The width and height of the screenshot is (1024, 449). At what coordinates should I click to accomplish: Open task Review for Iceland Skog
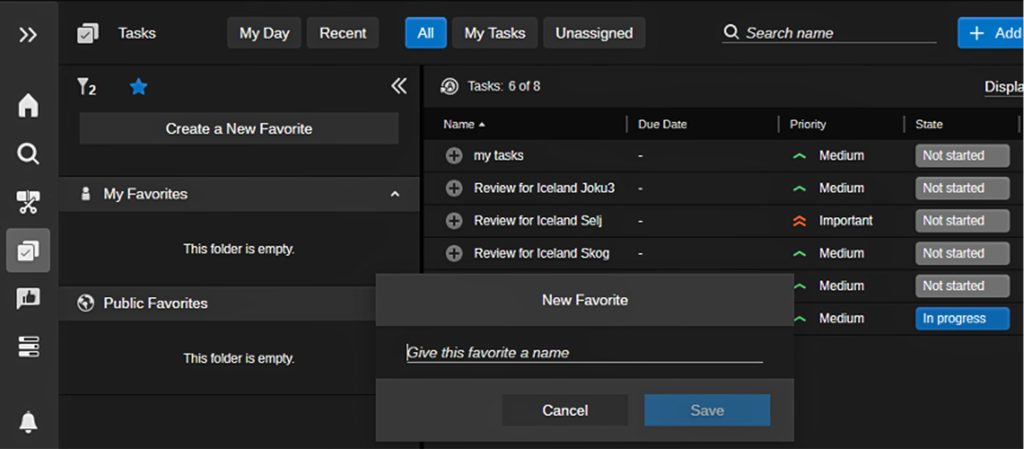pos(541,254)
